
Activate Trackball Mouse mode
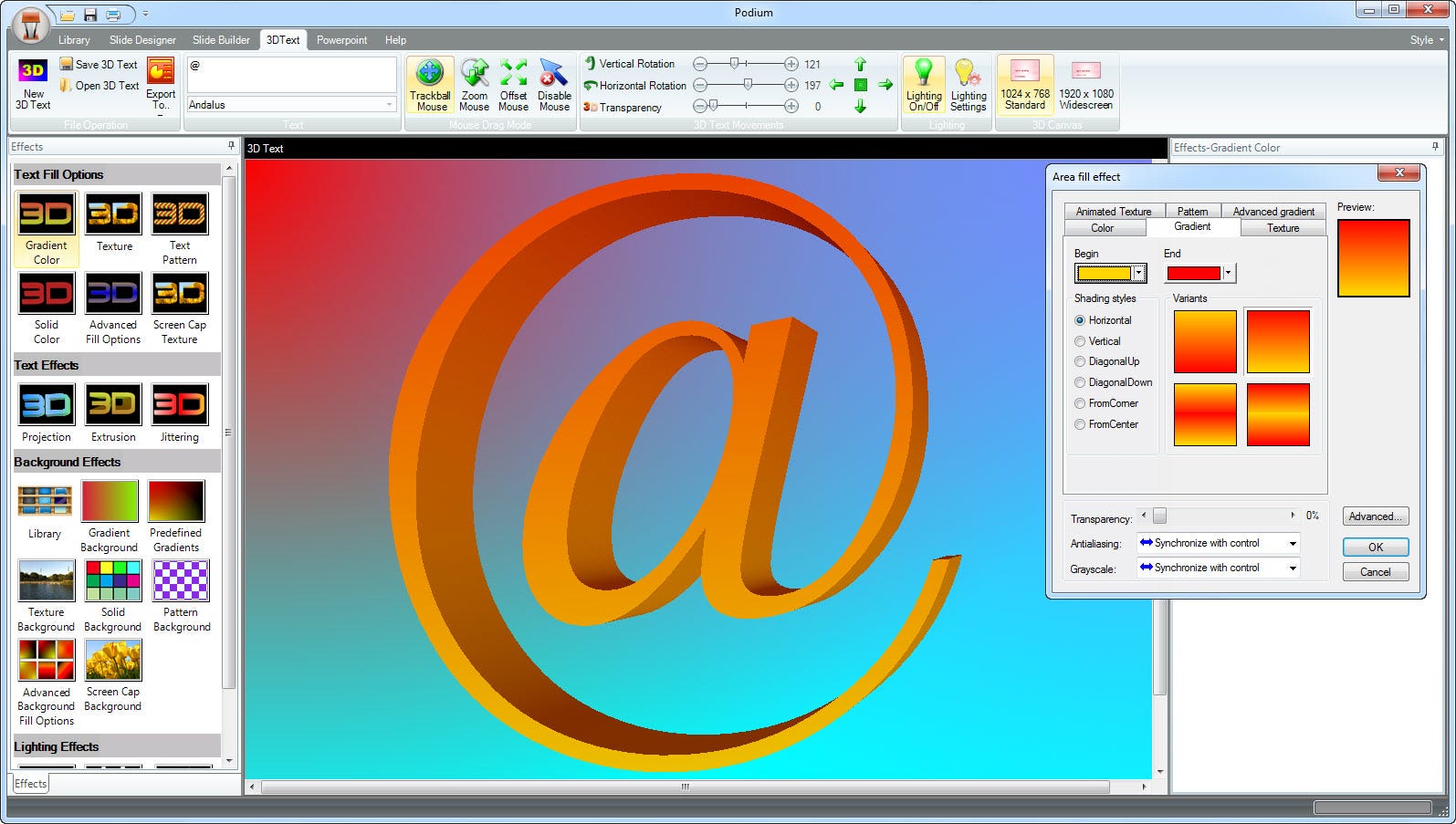[430, 85]
